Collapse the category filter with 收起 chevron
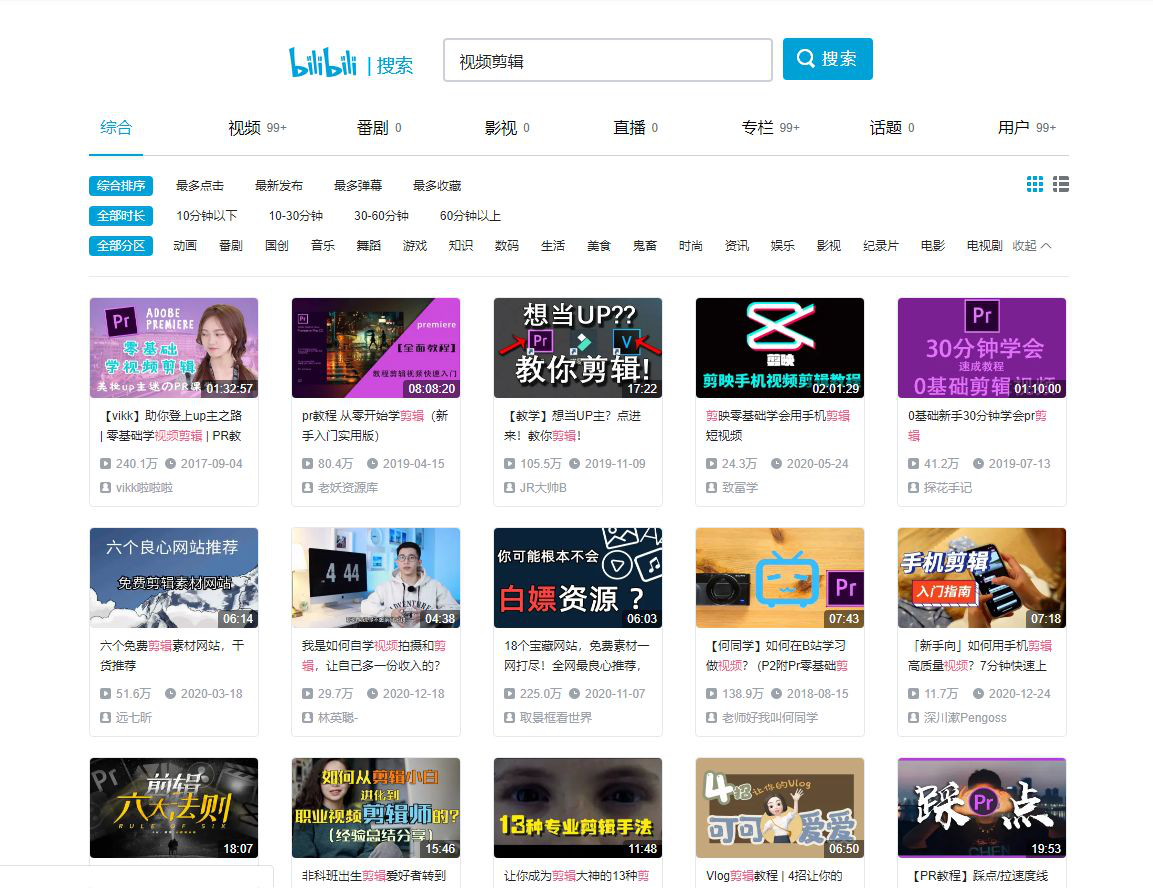 (x=1032, y=246)
